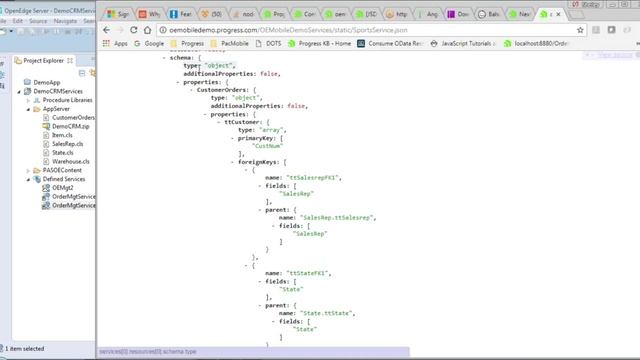Expand the Procedure Libraries node
This screenshot has width=640, height=360.
click(28, 100)
